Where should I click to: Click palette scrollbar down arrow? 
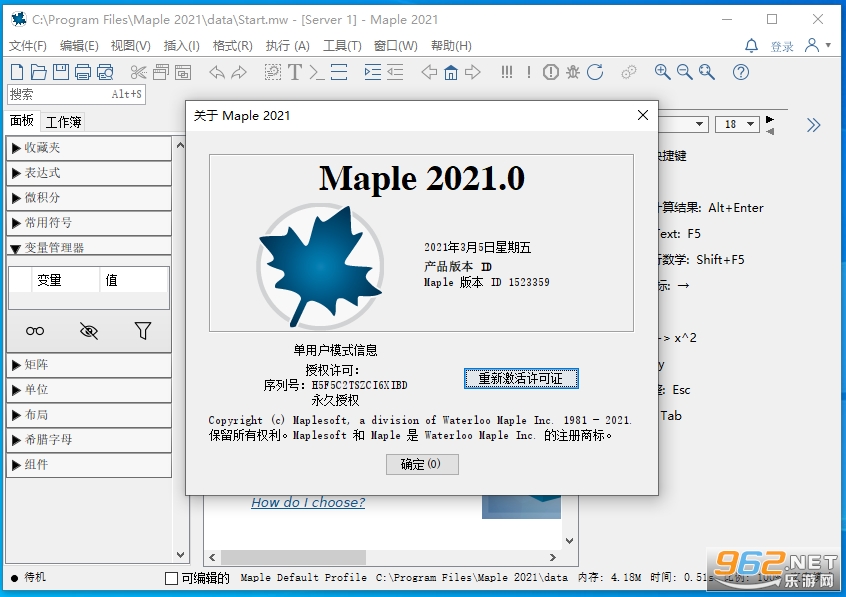[180, 555]
